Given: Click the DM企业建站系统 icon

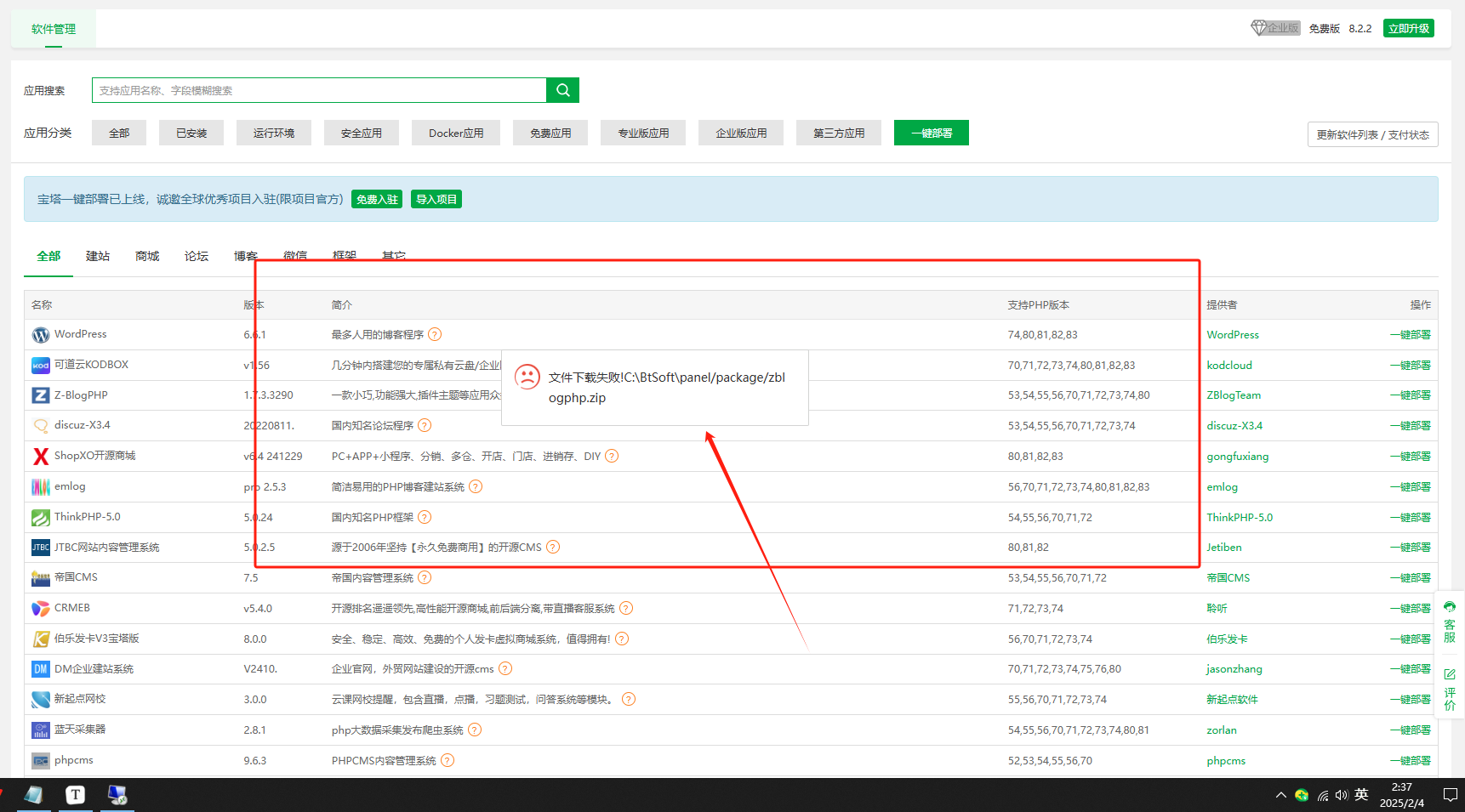Looking at the screenshot, I should (x=41, y=669).
